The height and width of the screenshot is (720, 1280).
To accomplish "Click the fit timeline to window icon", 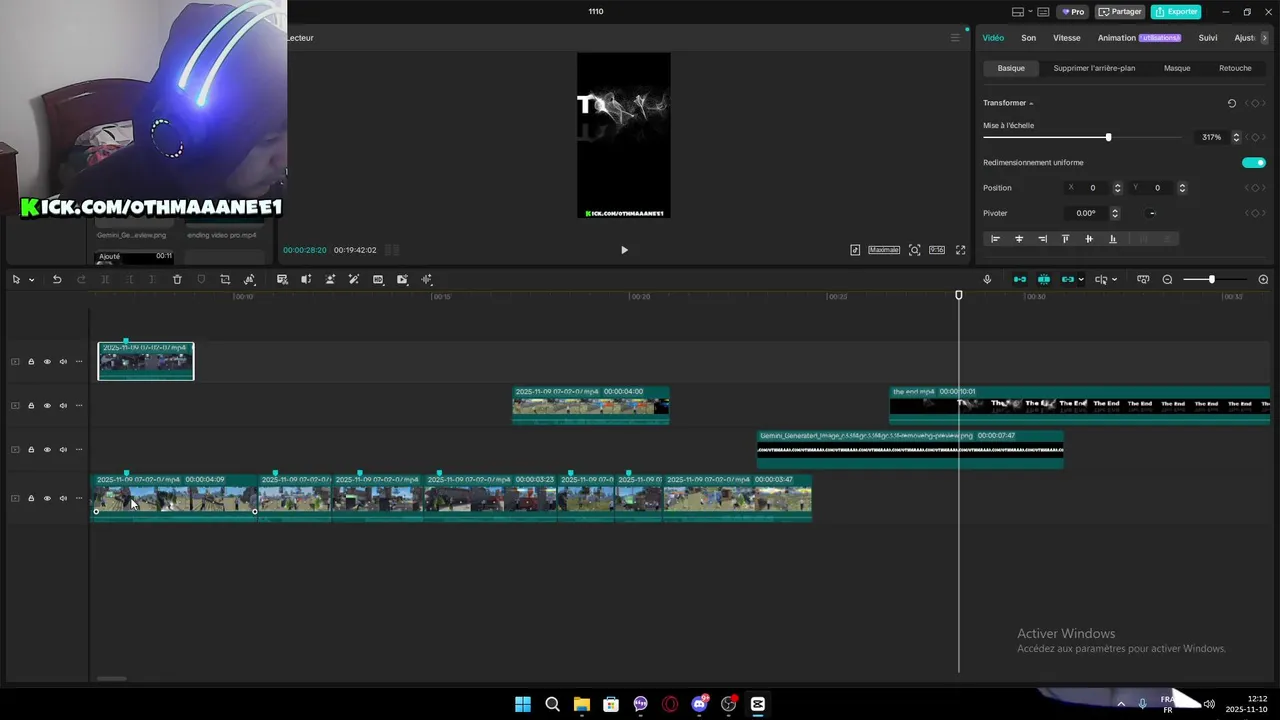I will pos(1143,280).
